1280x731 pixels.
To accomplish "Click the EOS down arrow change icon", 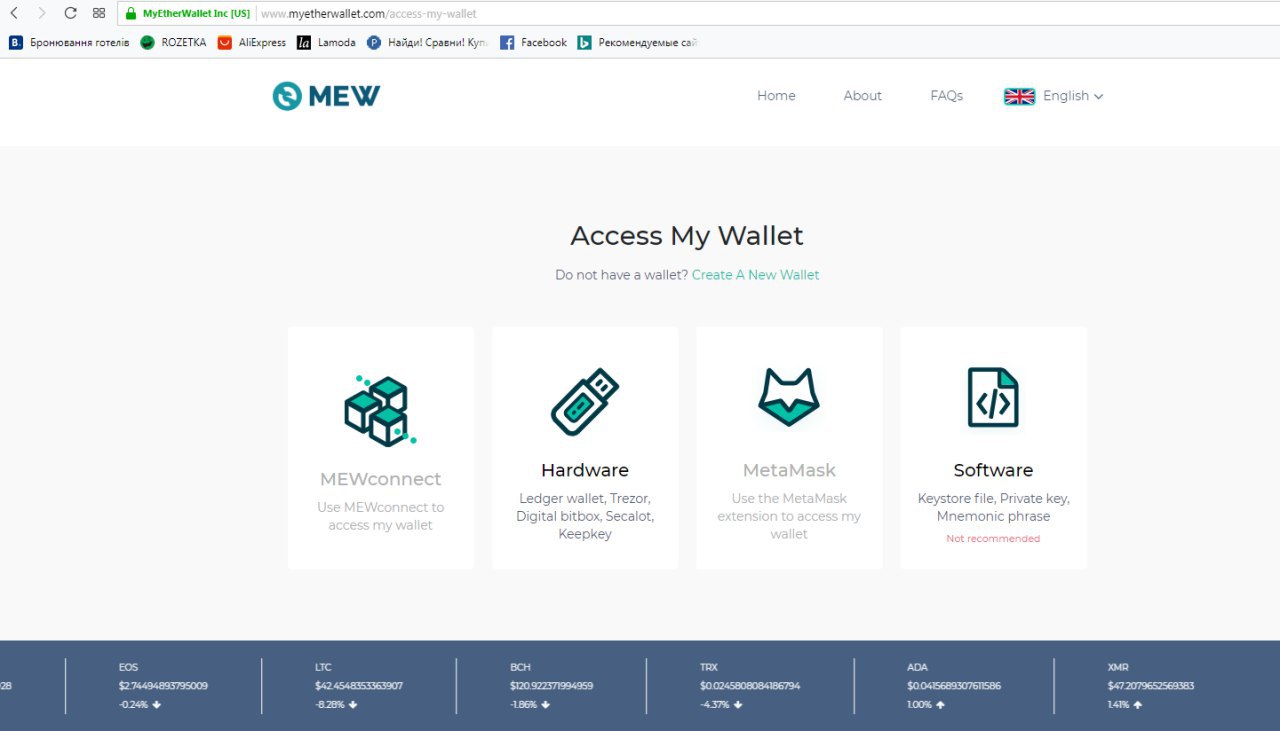I will (157, 705).
